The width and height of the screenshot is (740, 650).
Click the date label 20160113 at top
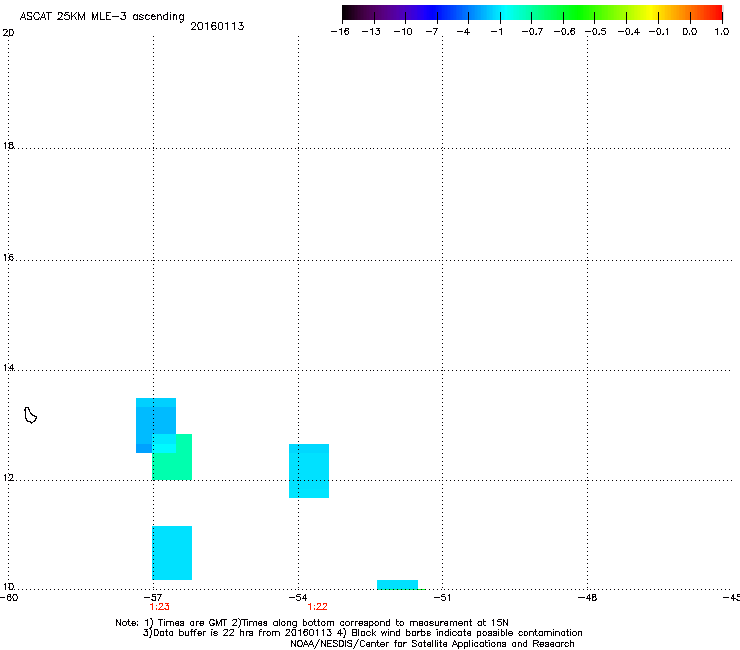(217, 26)
